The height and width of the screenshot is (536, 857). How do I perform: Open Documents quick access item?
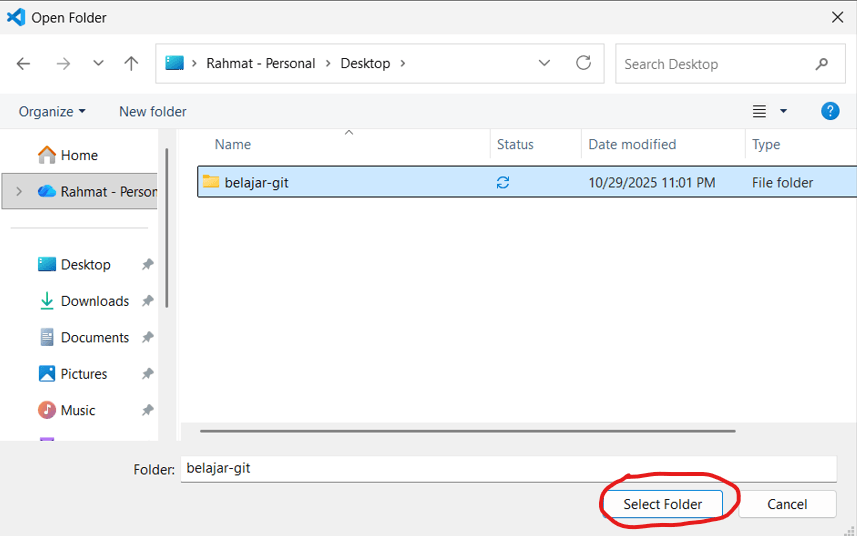95,338
